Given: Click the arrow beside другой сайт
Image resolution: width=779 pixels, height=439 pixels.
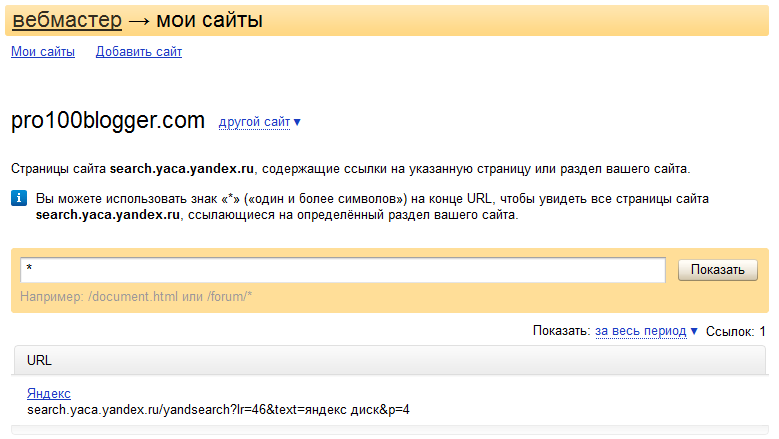Looking at the screenshot, I should [x=297, y=123].
